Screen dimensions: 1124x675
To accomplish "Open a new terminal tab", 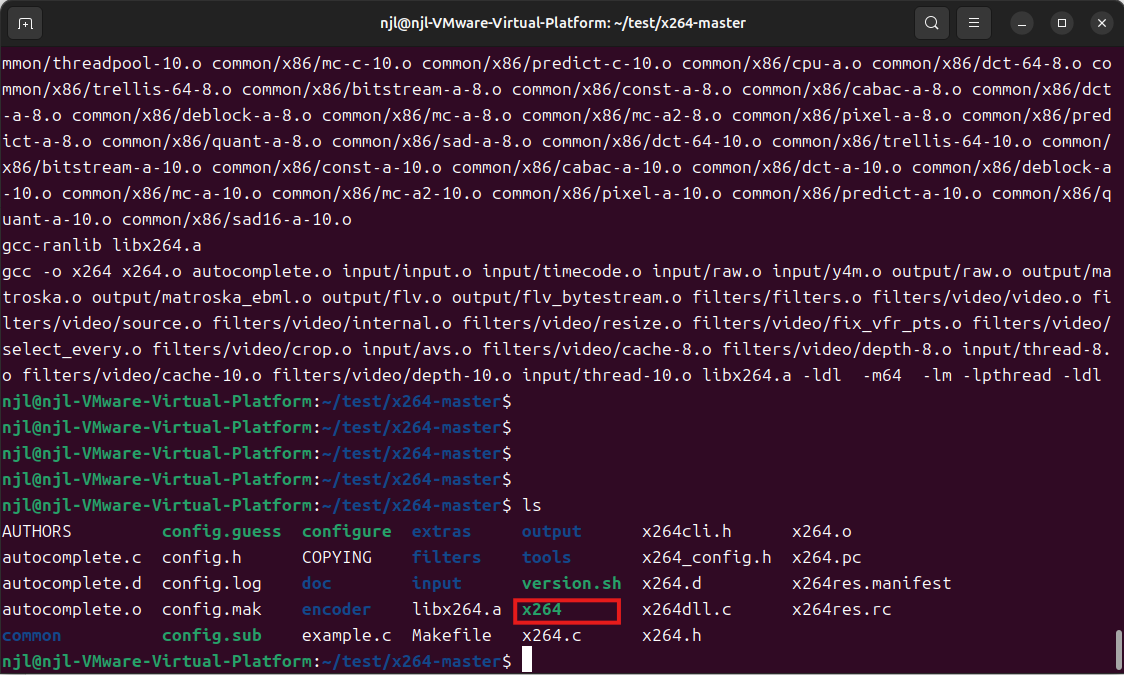I will click(25, 23).
